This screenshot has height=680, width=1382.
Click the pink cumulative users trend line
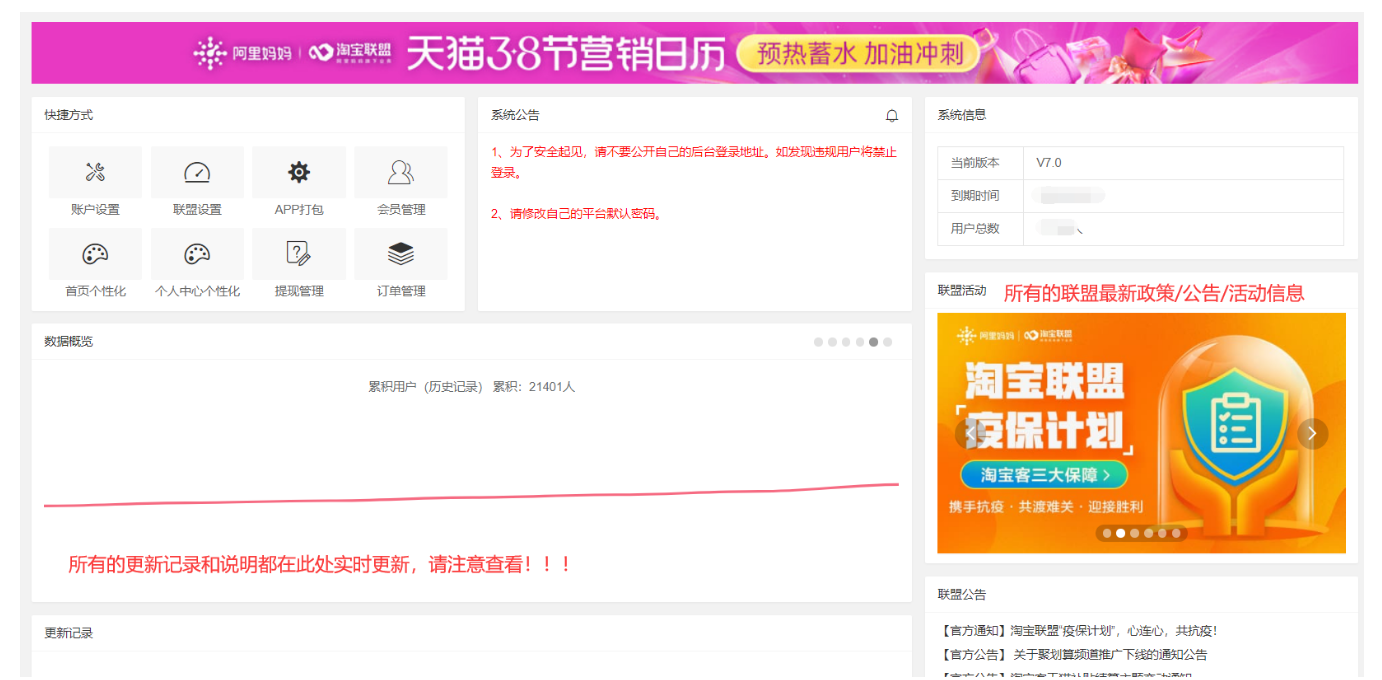(471, 497)
